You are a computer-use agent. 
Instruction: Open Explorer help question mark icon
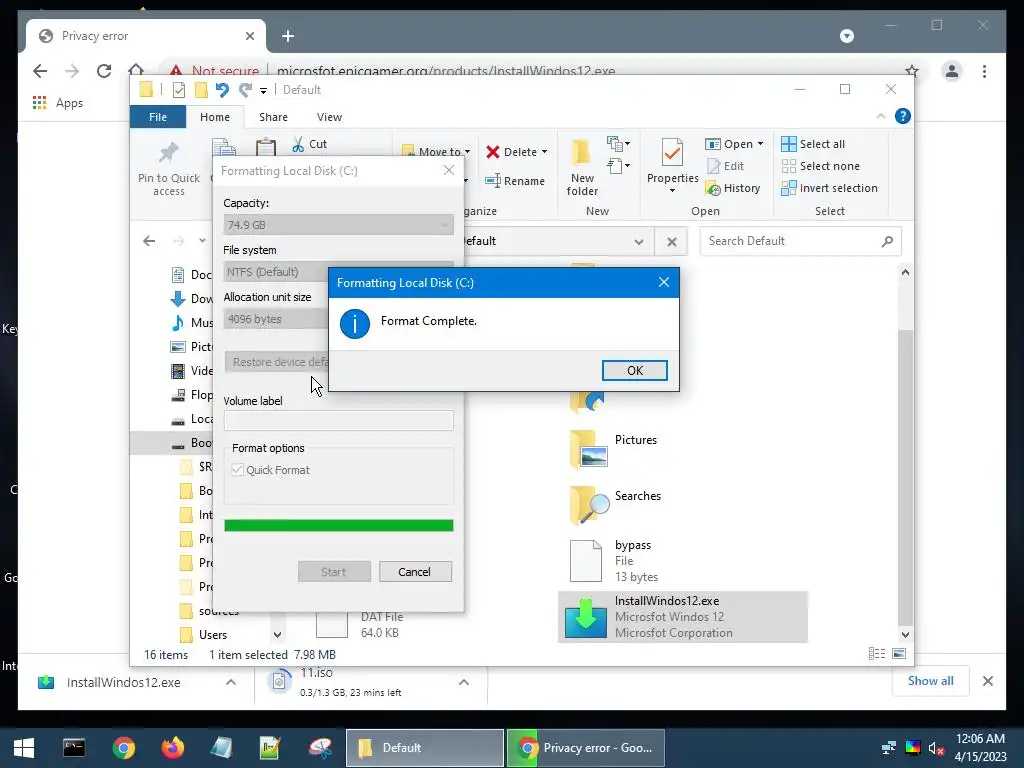(x=903, y=116)
